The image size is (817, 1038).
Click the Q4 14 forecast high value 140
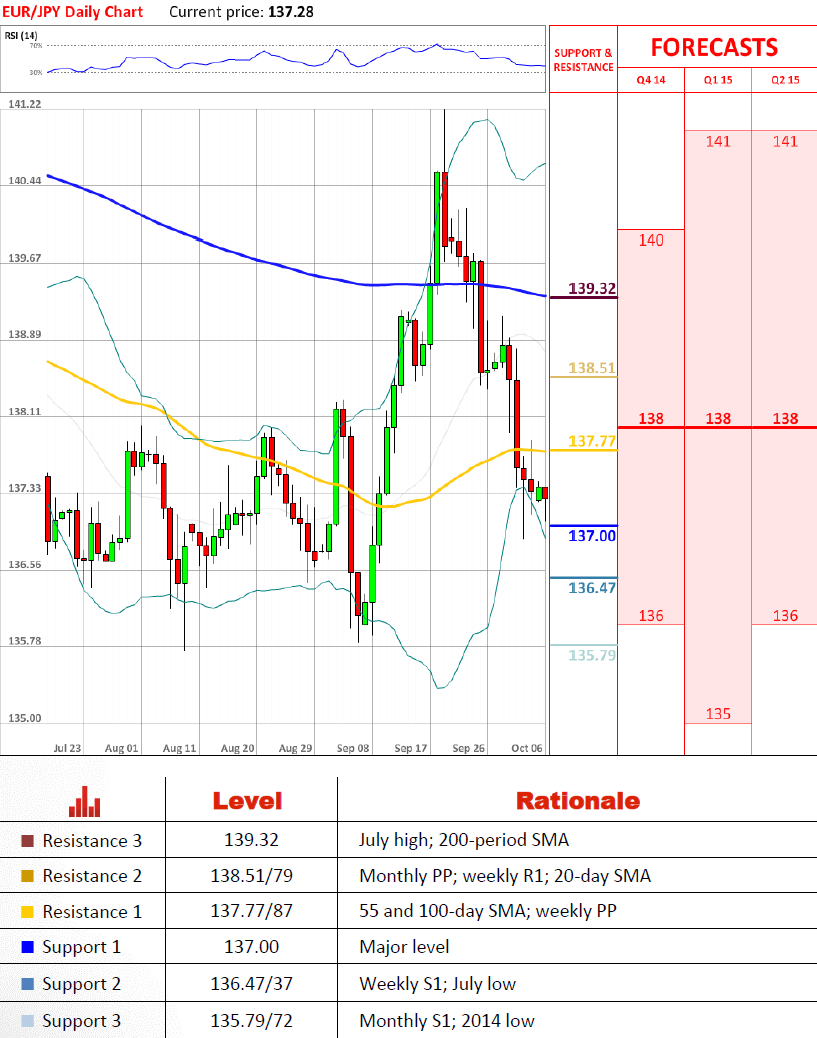coord(651,240)
